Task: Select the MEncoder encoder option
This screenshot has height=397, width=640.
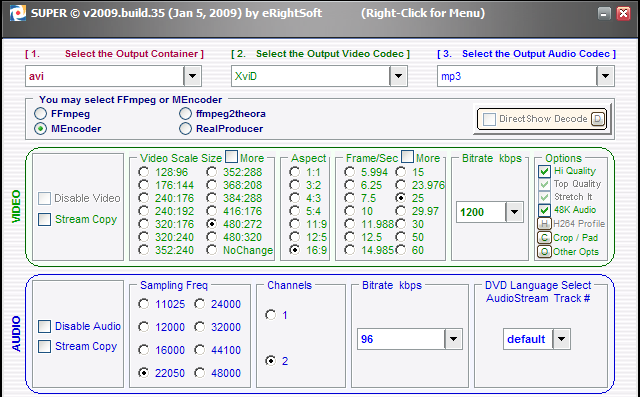Action: [40, 129]
